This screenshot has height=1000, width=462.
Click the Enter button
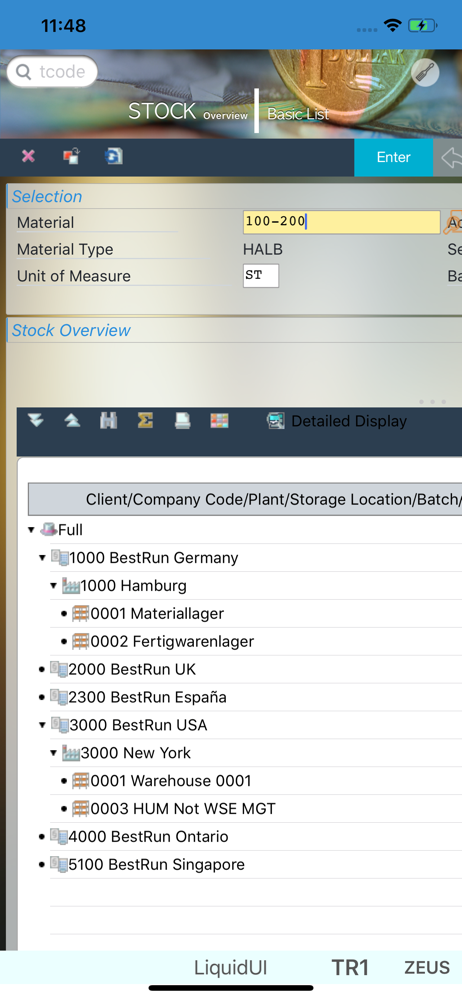[x=394, y=157]
